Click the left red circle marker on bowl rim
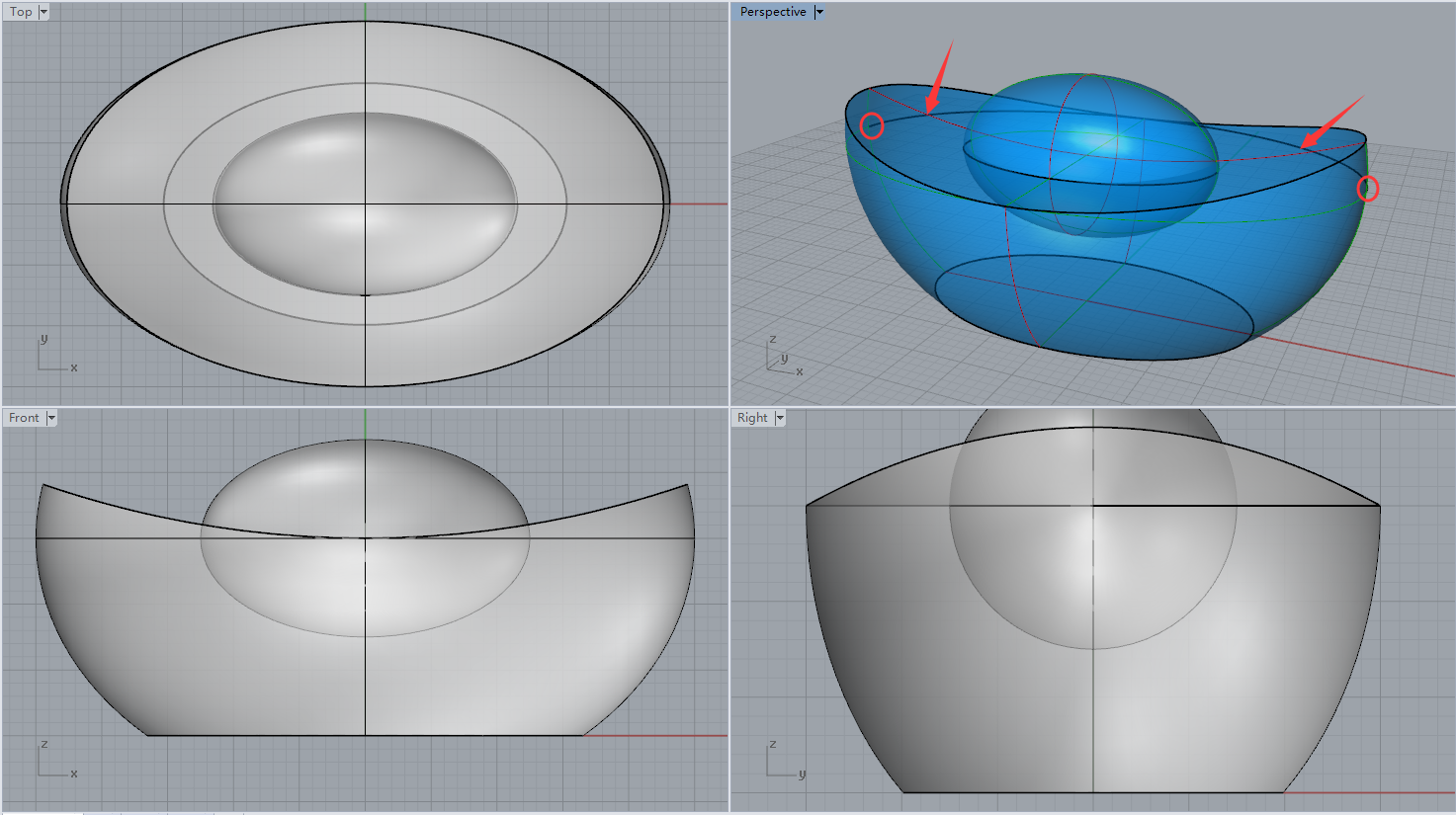The height and width of the screenshot is (815, 1456). pos(871,125)
